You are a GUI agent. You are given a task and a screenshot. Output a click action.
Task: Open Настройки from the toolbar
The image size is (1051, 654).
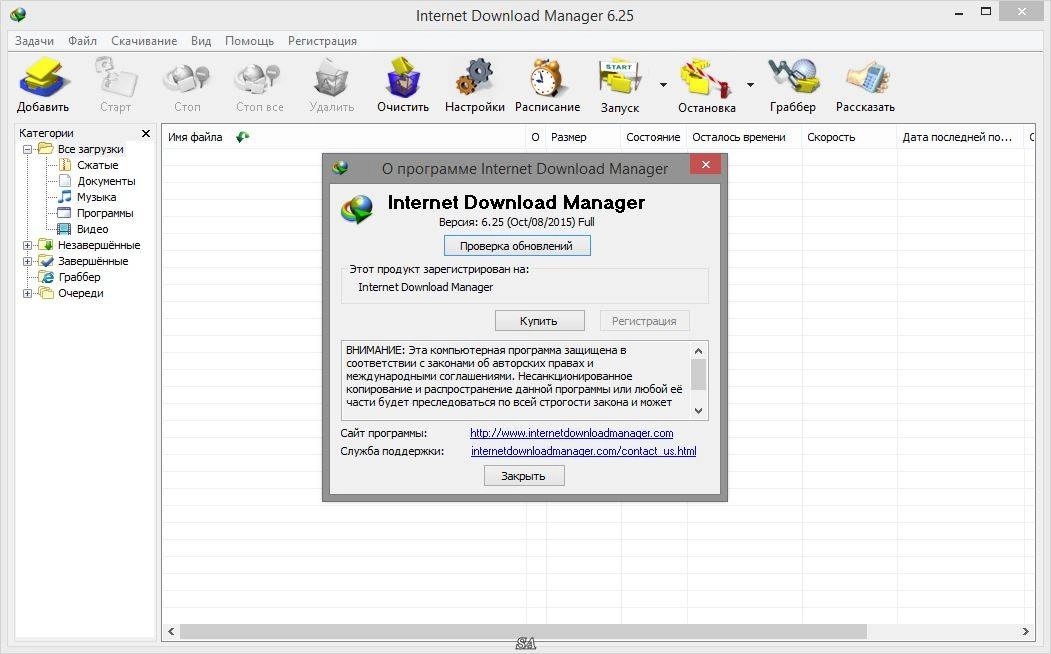pos(475,84)
